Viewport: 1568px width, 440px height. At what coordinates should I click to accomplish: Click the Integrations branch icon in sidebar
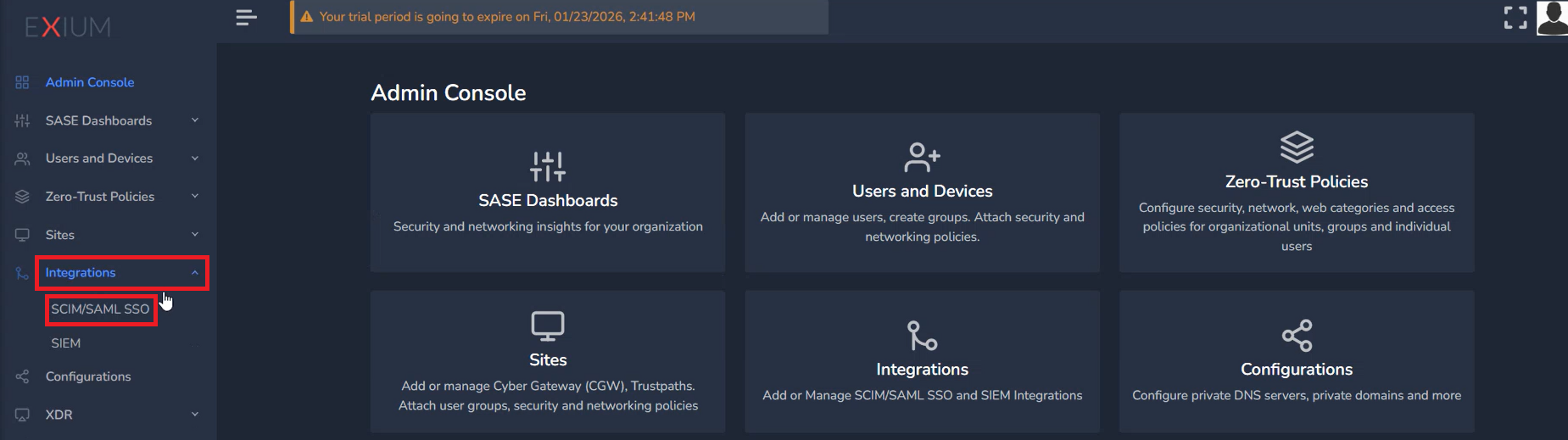[22, 273]
